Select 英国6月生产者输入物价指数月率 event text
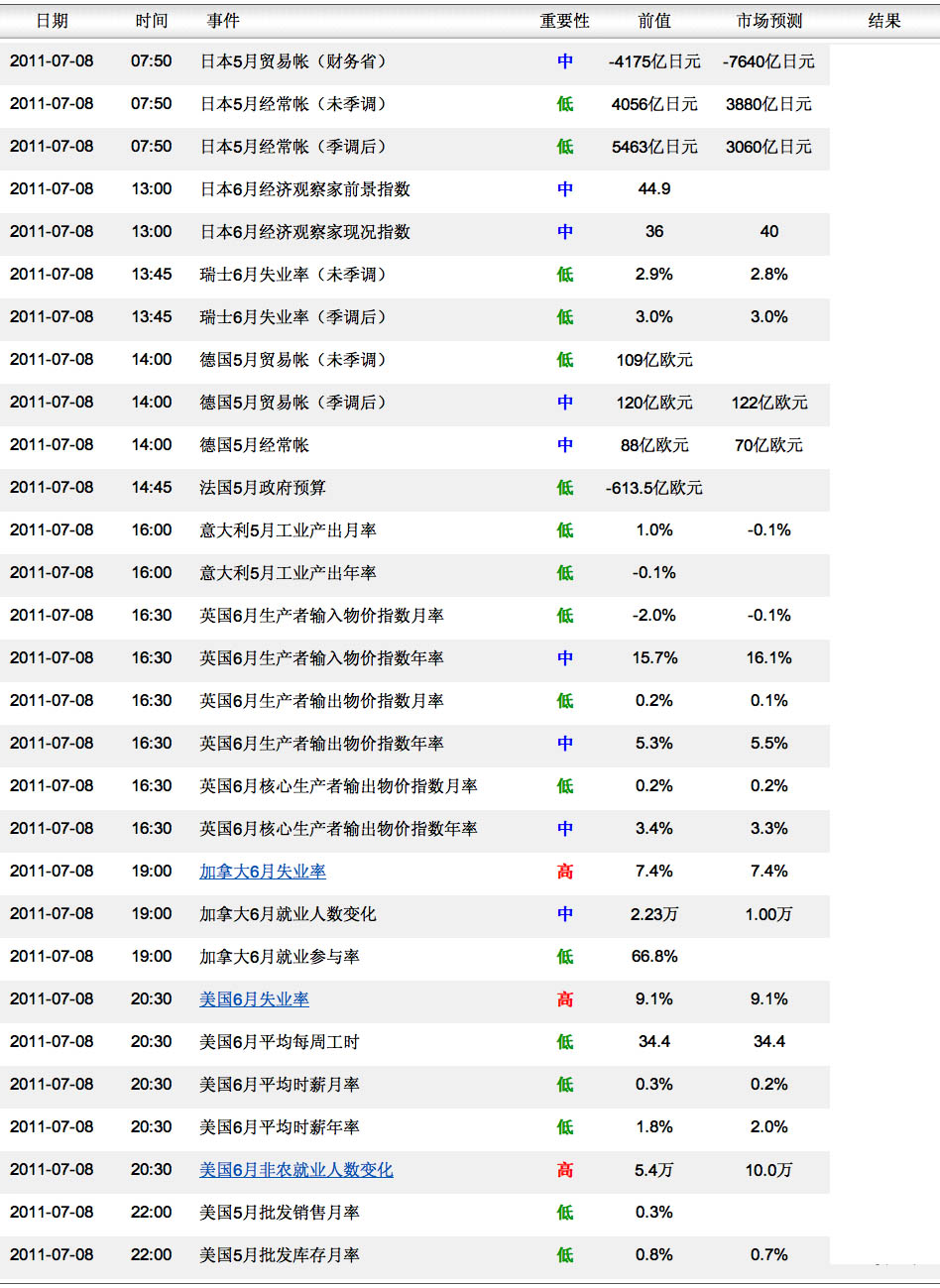 click(x=322, y=616)
